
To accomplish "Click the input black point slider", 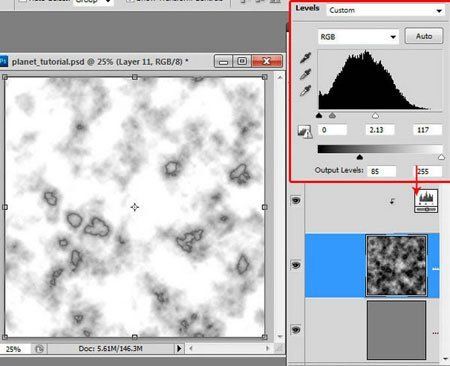I will (319, 116).
